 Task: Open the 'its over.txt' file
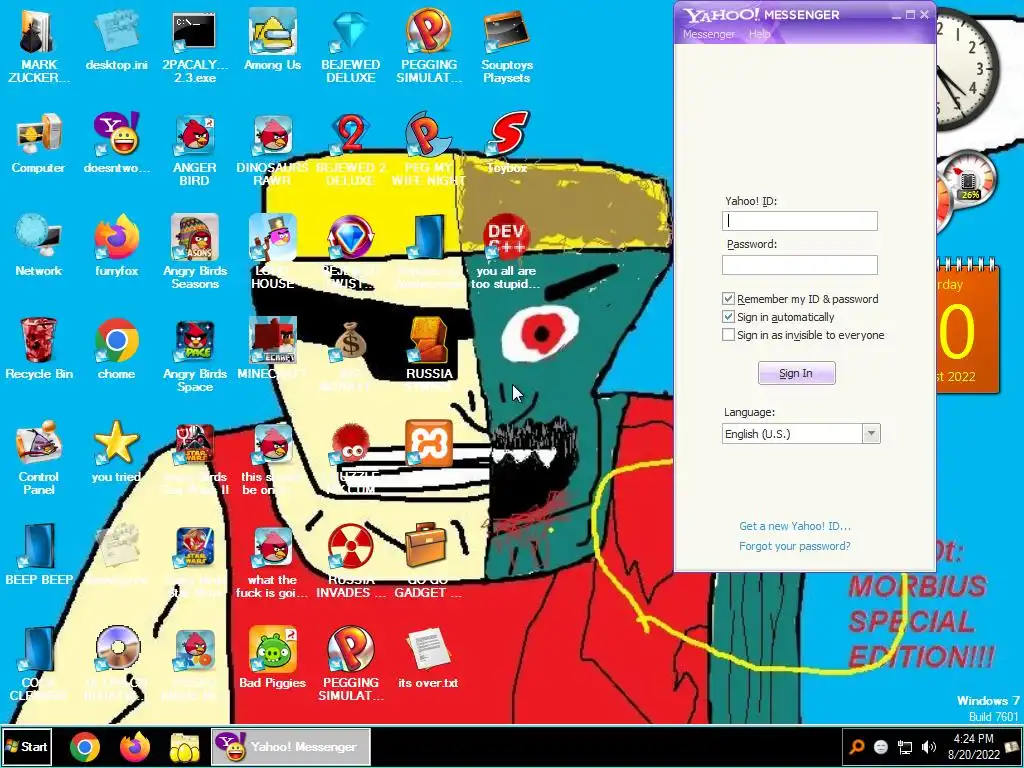click(428, 656)
